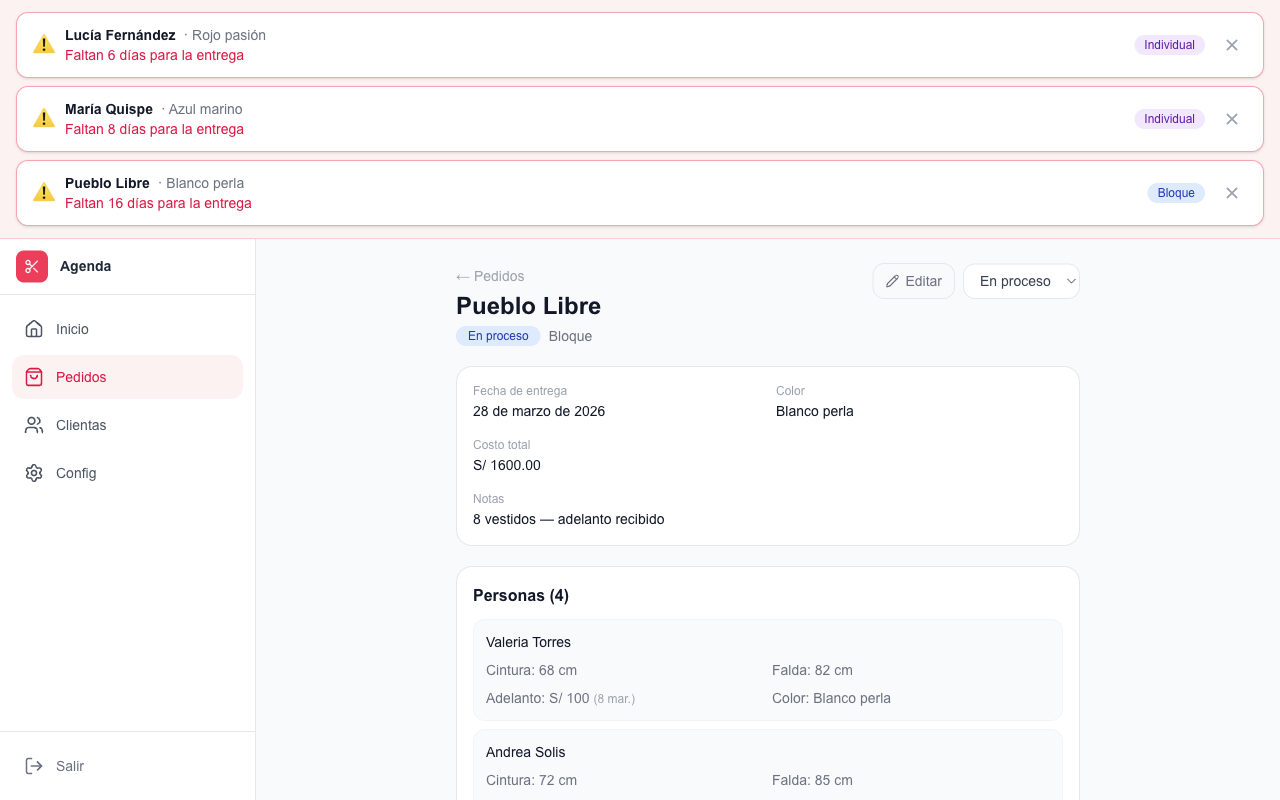Click the Clientas people icon
Image resolution: width=1280 pixels, height=800 pixels.
(33, 425)
